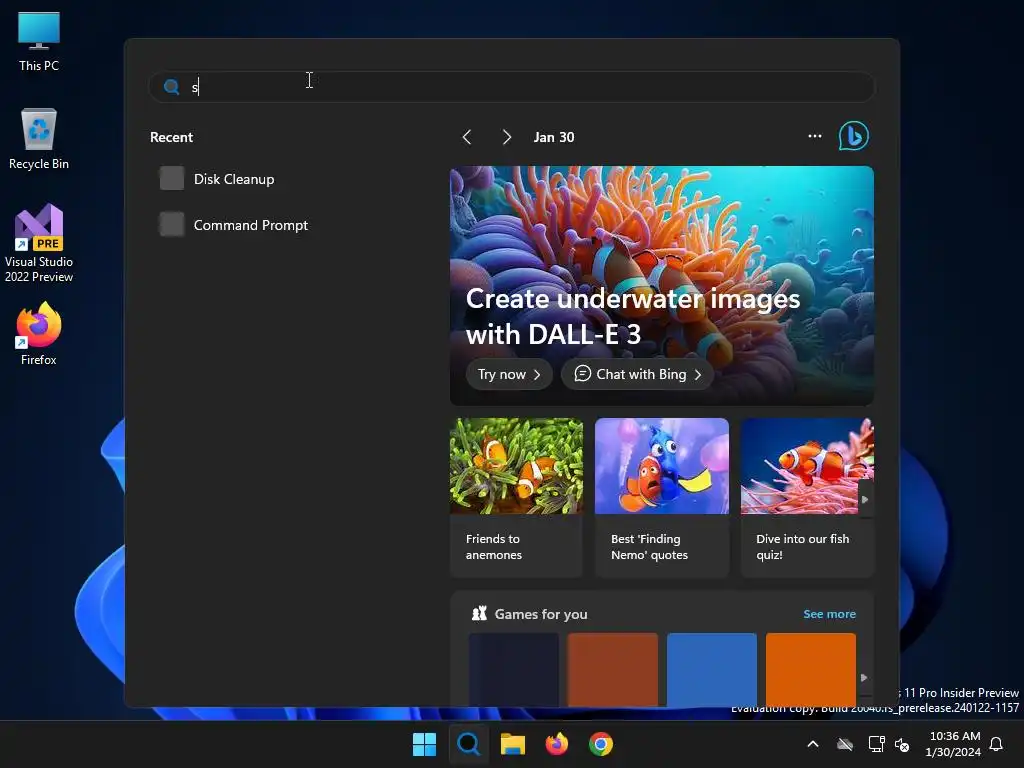Click the muted volume tray icon
Viewport: 1024px width, 768px height.
(902, 744)
